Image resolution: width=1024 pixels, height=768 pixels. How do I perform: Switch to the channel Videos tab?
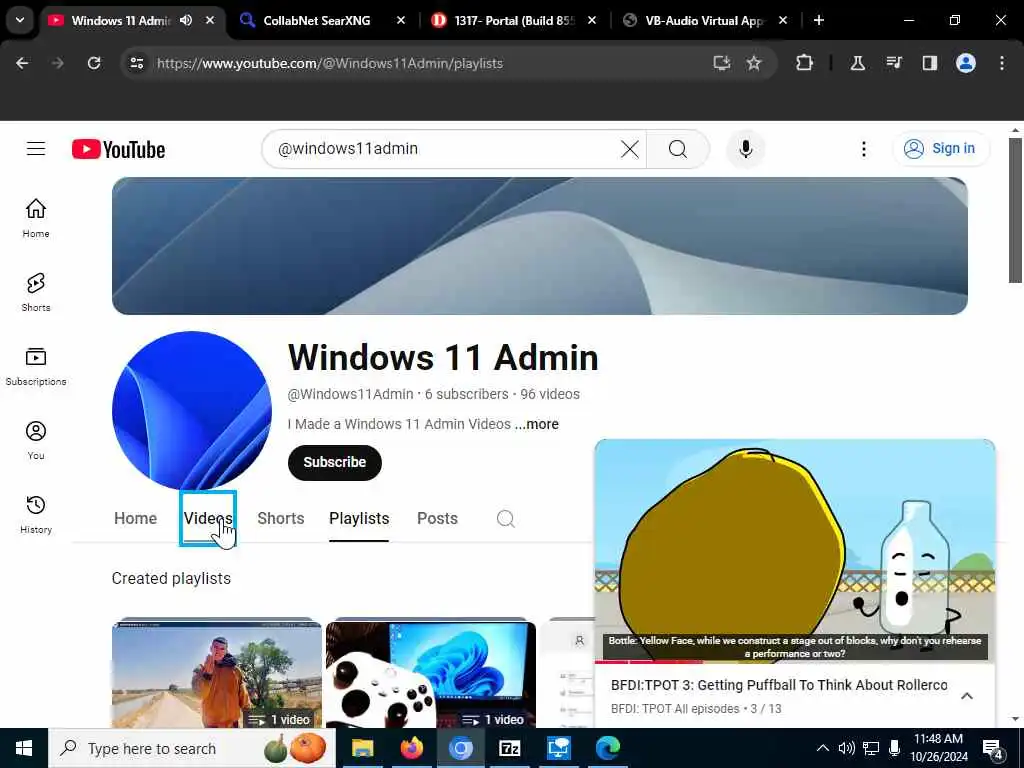click(x=208, y=519)
